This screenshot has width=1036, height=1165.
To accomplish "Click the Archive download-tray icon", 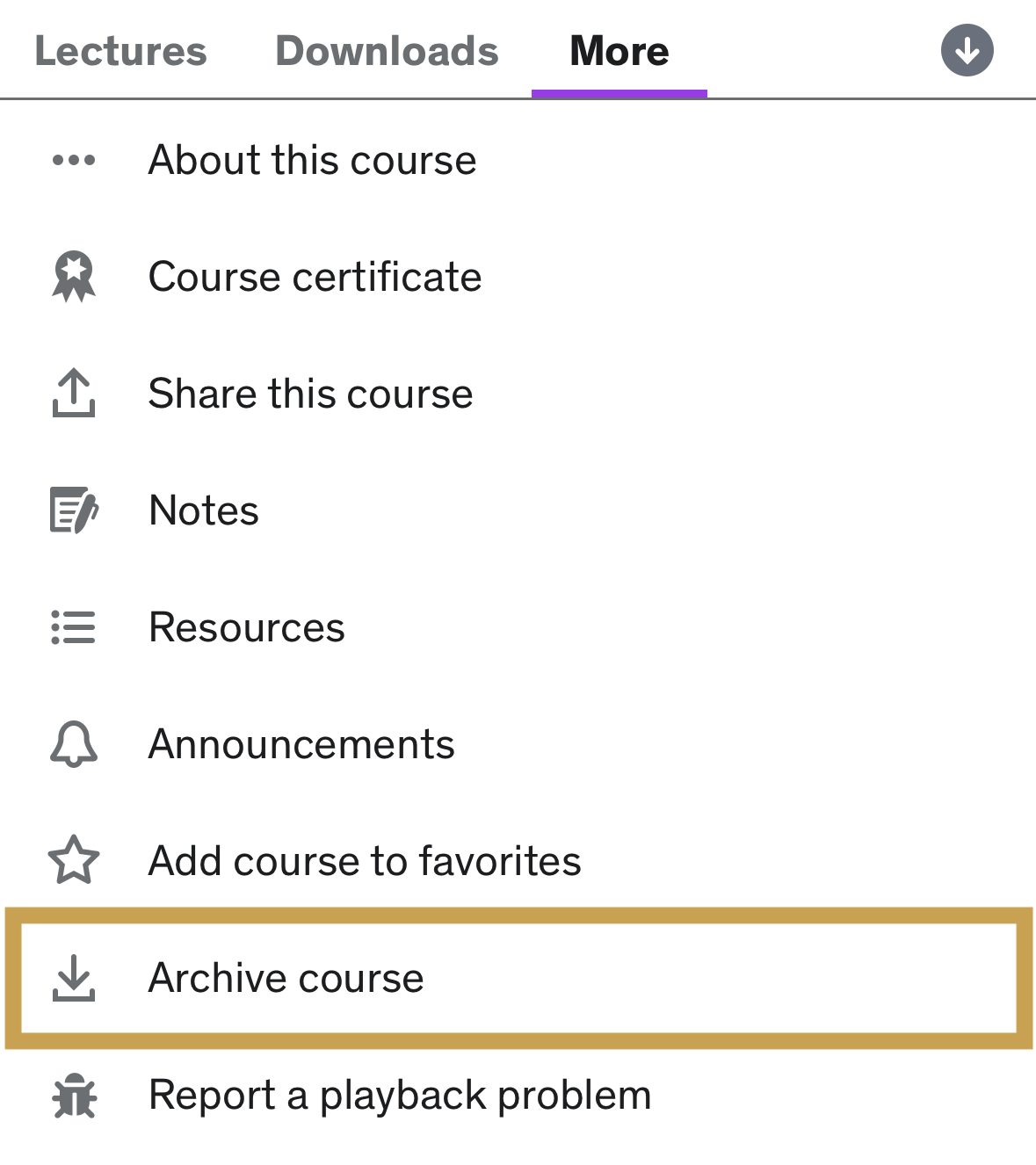I will coord(74,978).
